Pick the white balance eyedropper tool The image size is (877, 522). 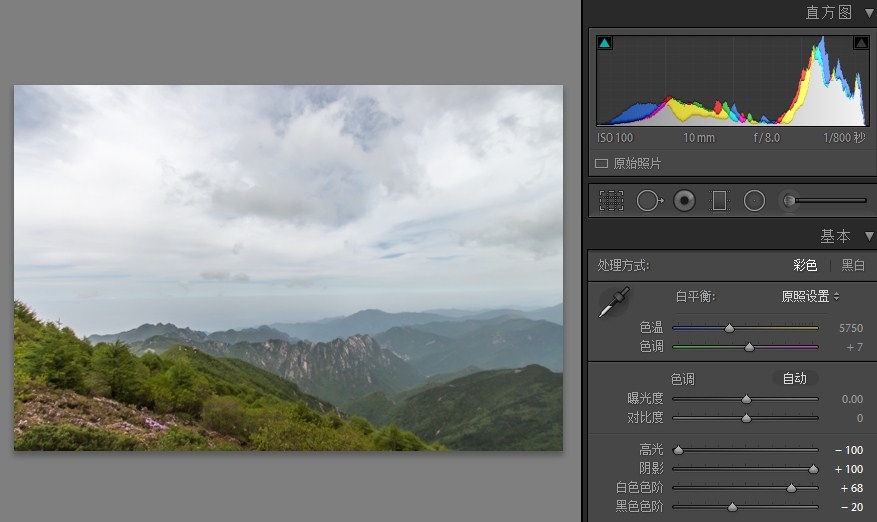(613, 302)
